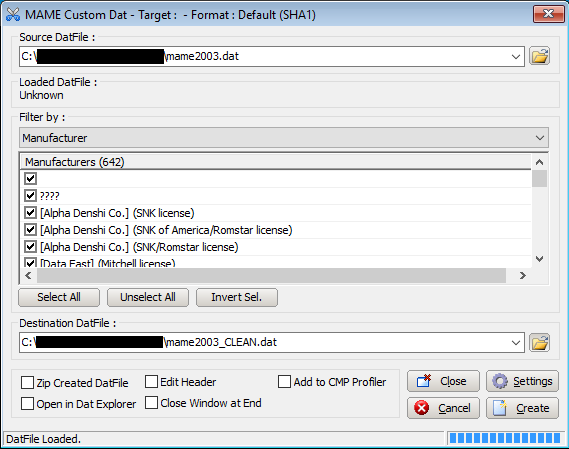This screenshot has height=449, width=569.
Task: Open Settings with the gear button
Action: (522, 381)
